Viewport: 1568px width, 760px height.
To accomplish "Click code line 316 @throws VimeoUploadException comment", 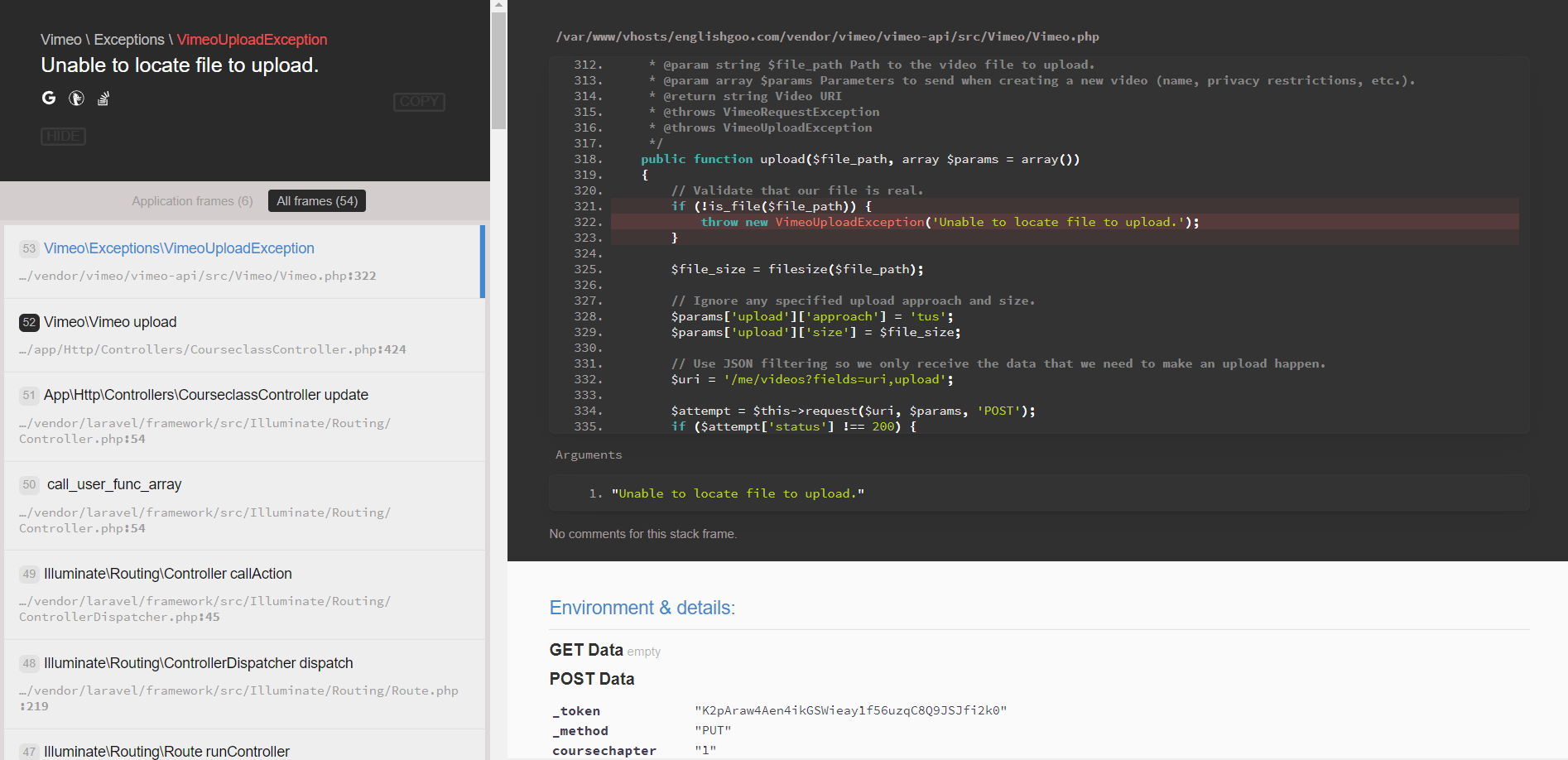I will pyautogui.click(x=760, y=127).
